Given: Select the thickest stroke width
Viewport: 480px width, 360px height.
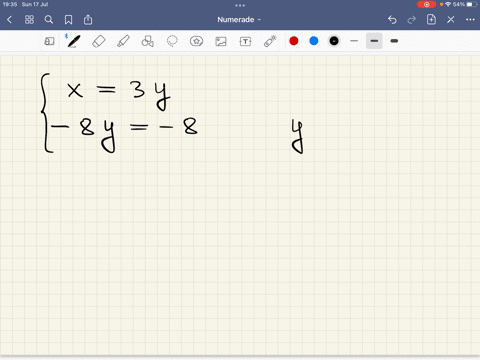Looking at the screenshot, I should 394,41.
